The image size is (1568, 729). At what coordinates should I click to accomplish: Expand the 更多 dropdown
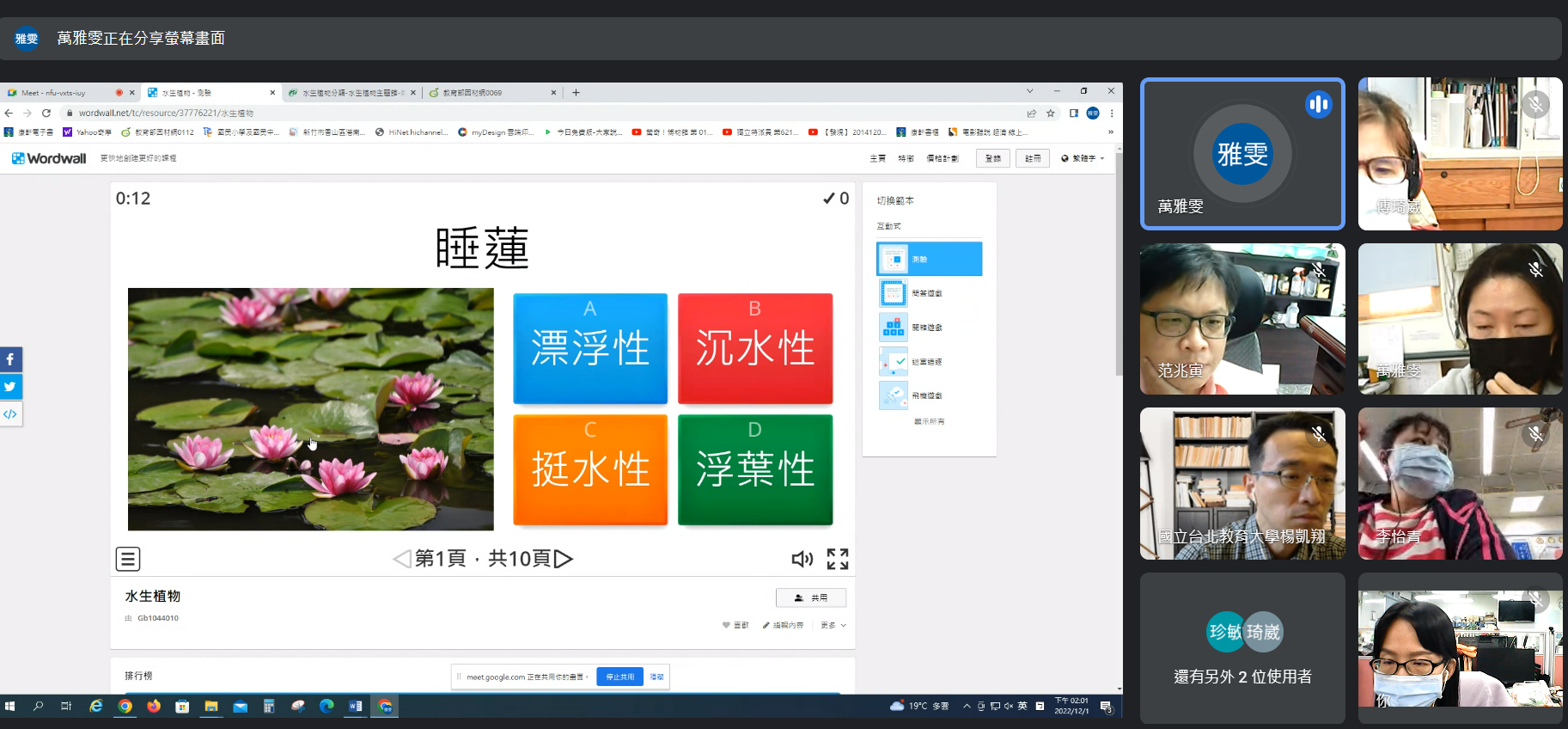click(833, 625)
